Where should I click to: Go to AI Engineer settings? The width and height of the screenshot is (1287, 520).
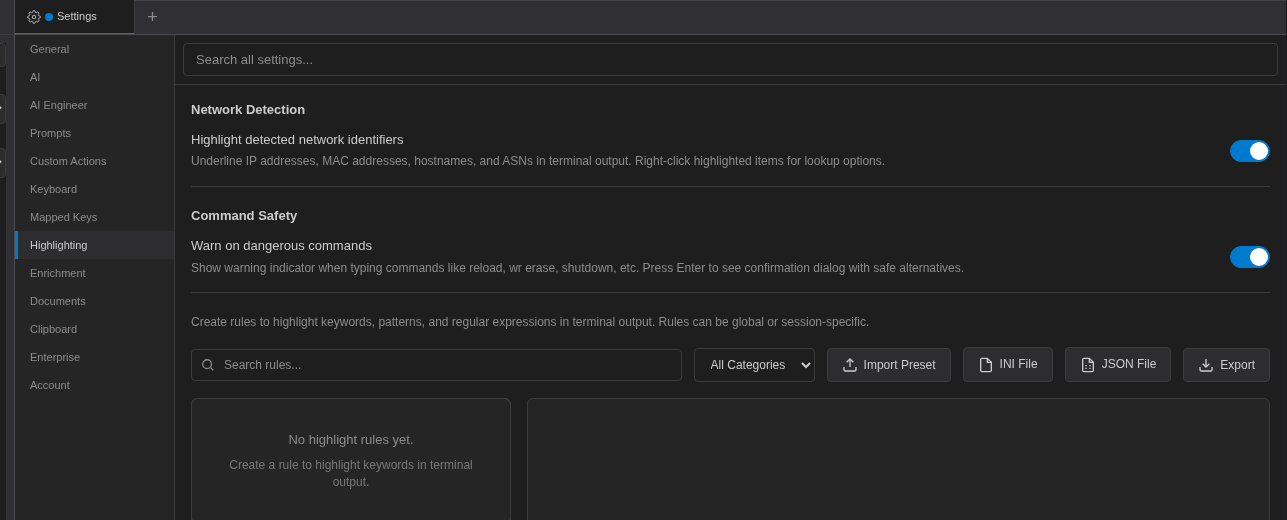pyautogui.click(x=95, y=105)
